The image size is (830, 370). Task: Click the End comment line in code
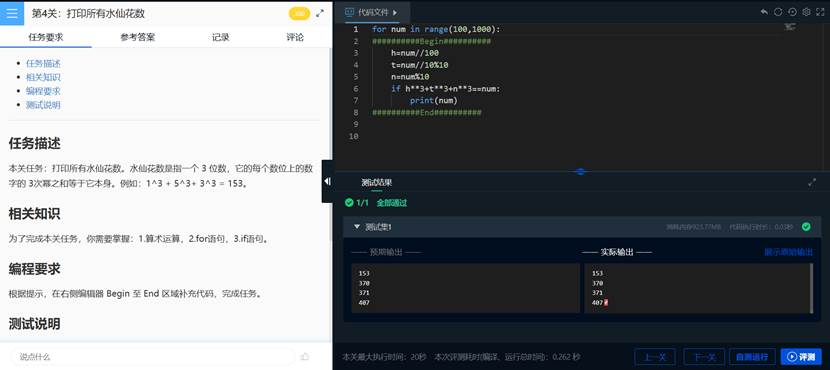(427, 113)
